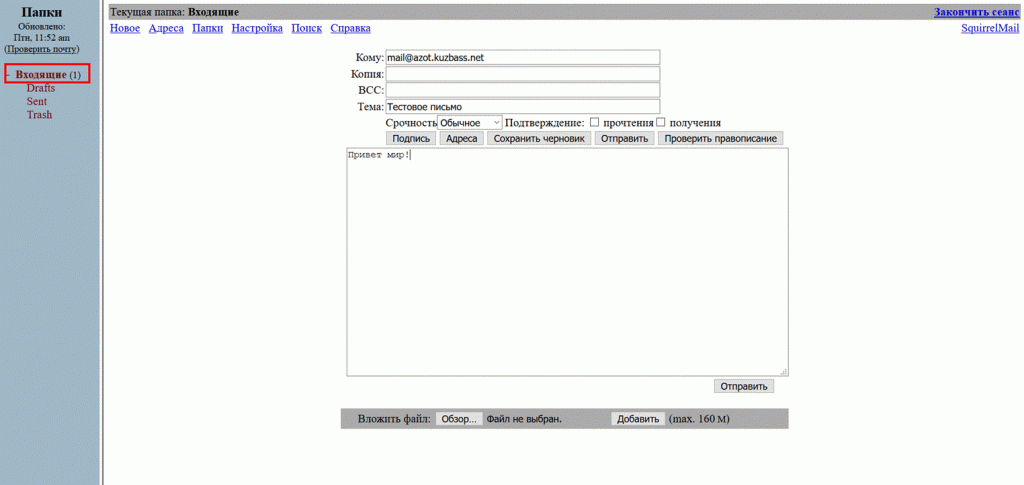Focus the BCC field
The image size is (1024, 485).
tap(522, 90)
